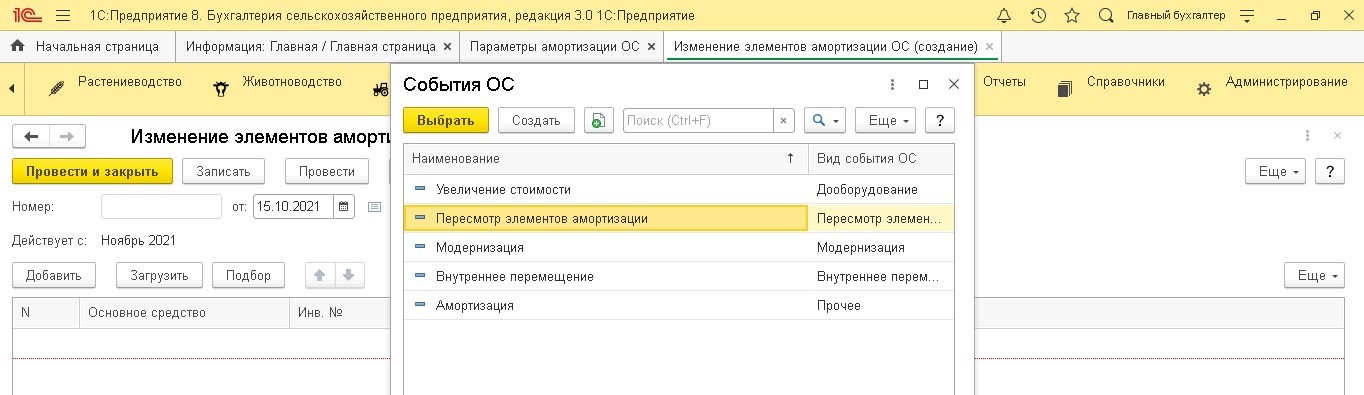This screenshot has height=395, width=1364.
Task: Close the События ОС dialog
Action: click(953, 85)
